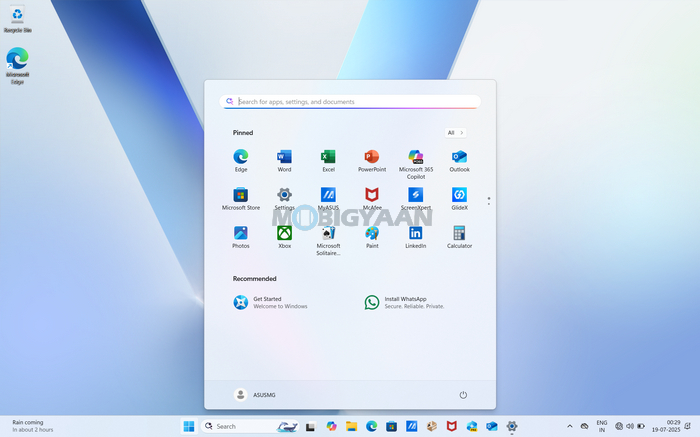Image resolution: width=700 pixels, height=437 pixels.
Task: Launch Copilot from the taskbar
Action: [331, 426]
